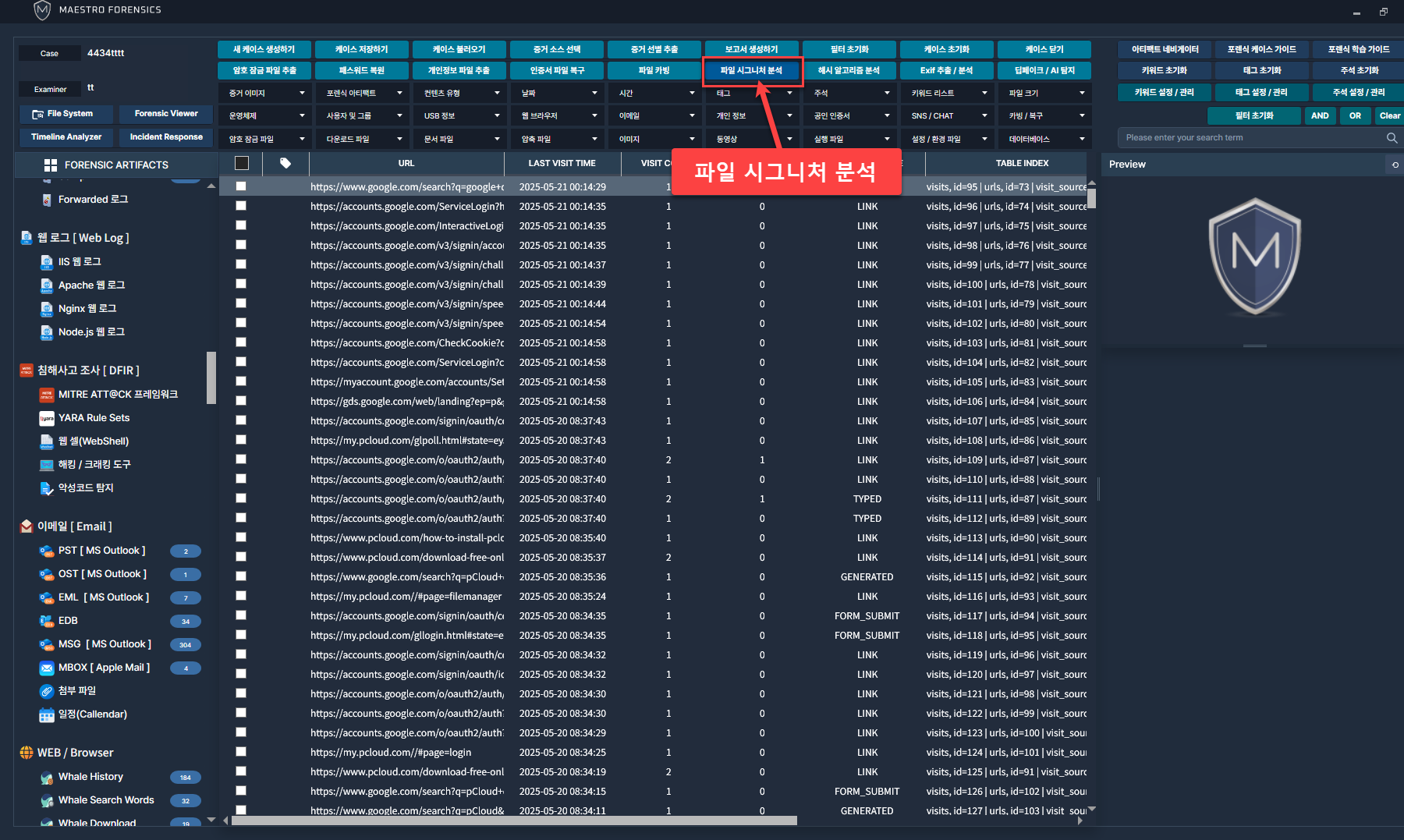Click the YARA Rule Sets icon
Viewport: 1404px width, 840px height.
coord(47,418)
